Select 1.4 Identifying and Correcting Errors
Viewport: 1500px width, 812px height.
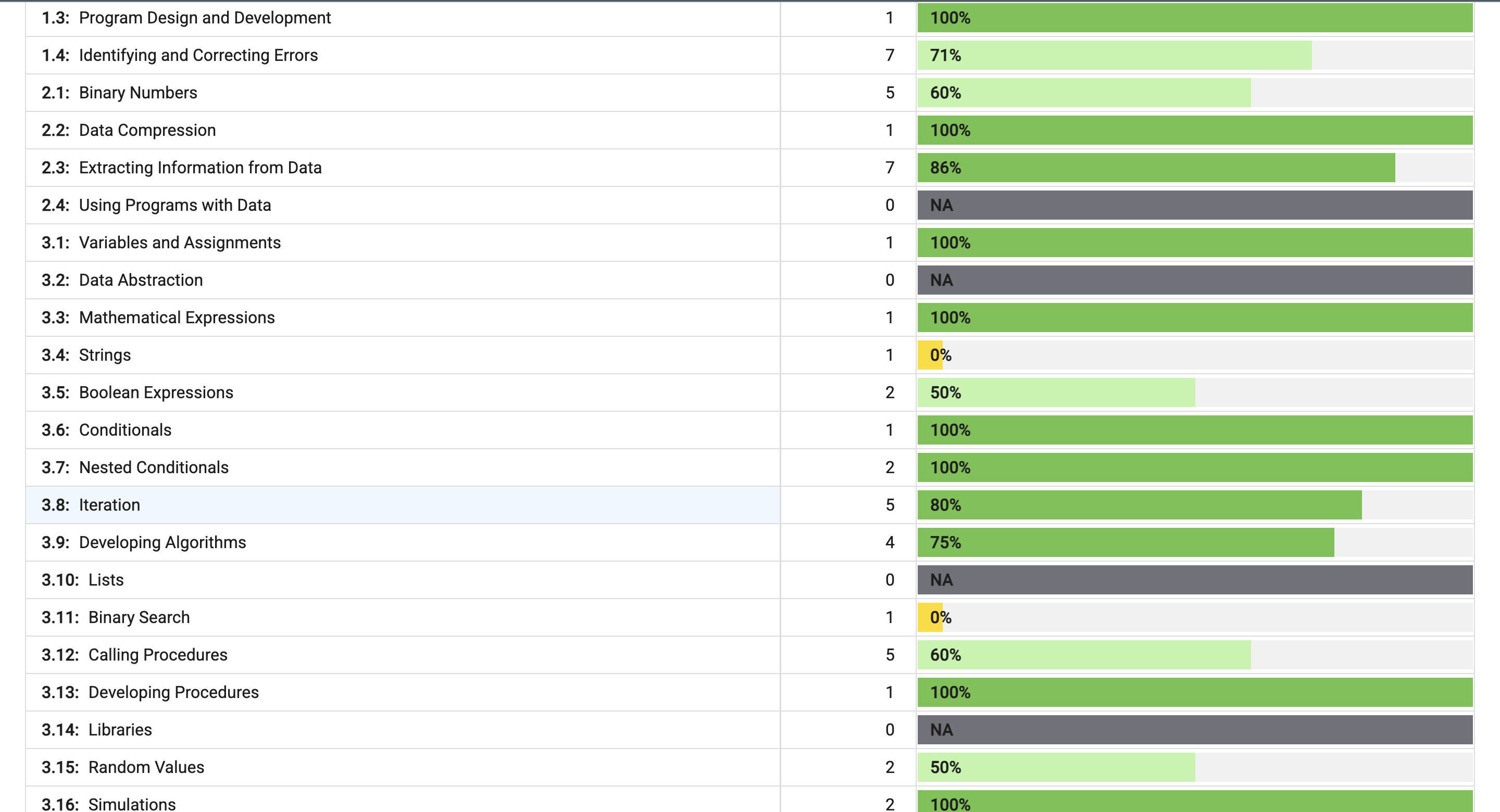pyautogui.click(x=198, y=55)
